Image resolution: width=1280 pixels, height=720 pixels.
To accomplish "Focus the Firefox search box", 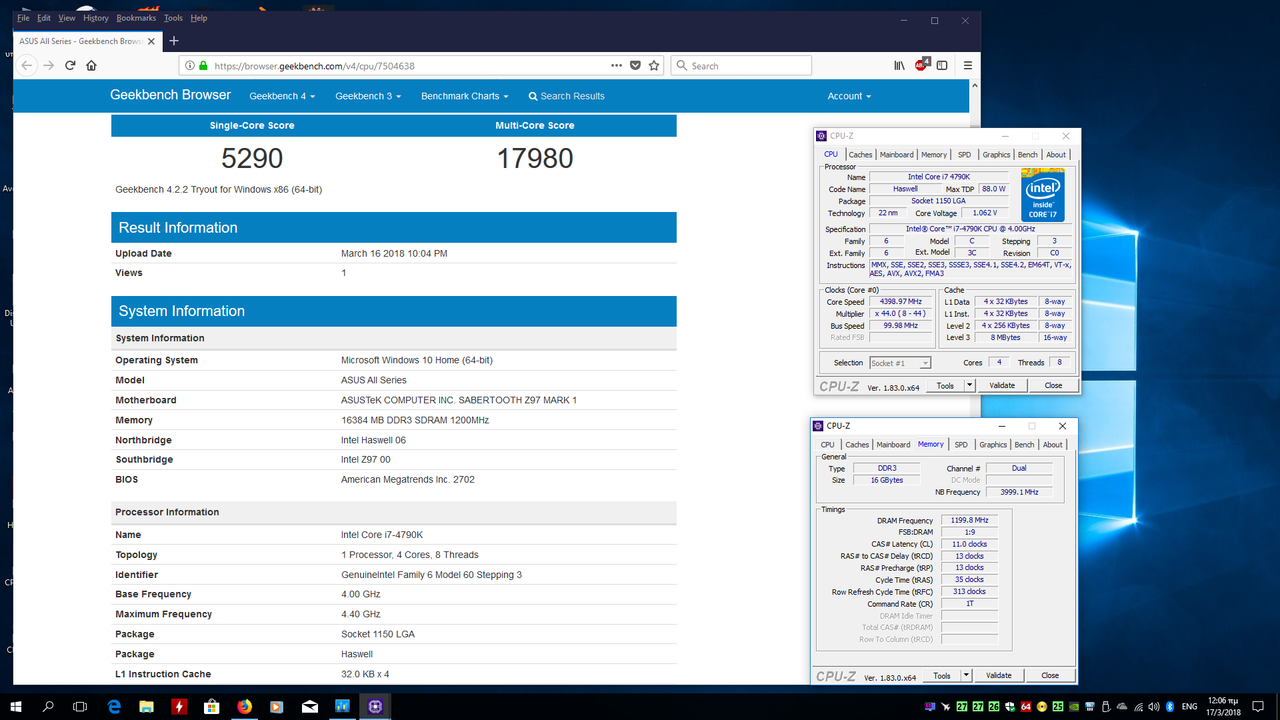I will click(741, 65).
